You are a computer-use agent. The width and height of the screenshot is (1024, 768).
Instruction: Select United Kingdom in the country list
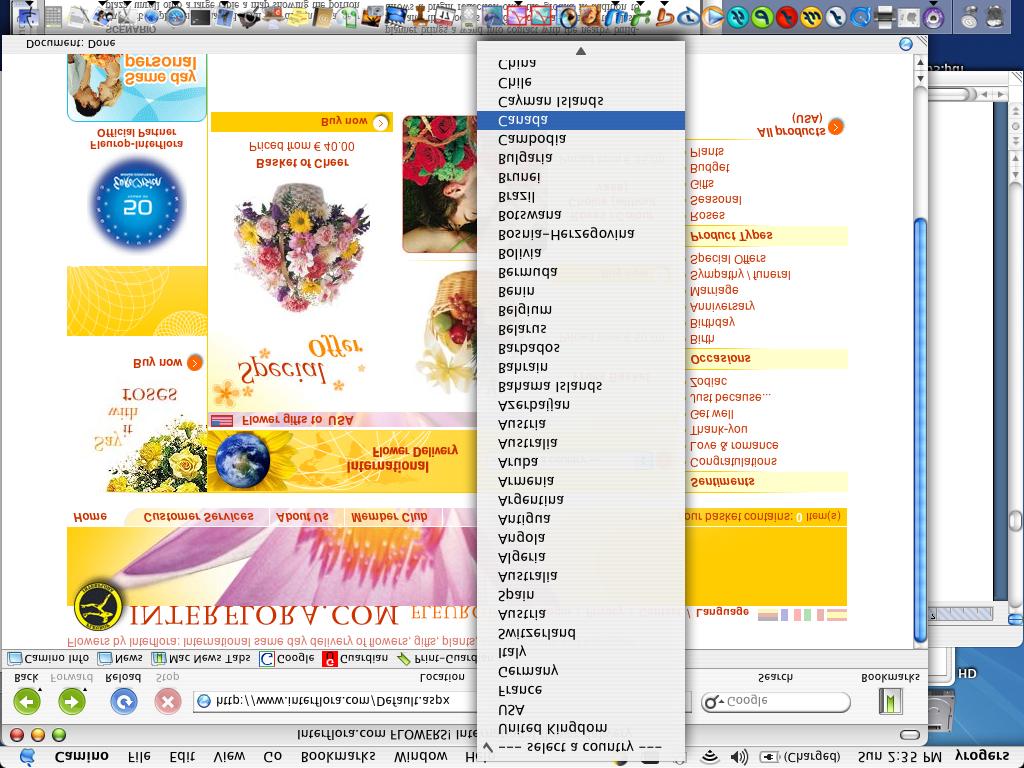[581, 728]
